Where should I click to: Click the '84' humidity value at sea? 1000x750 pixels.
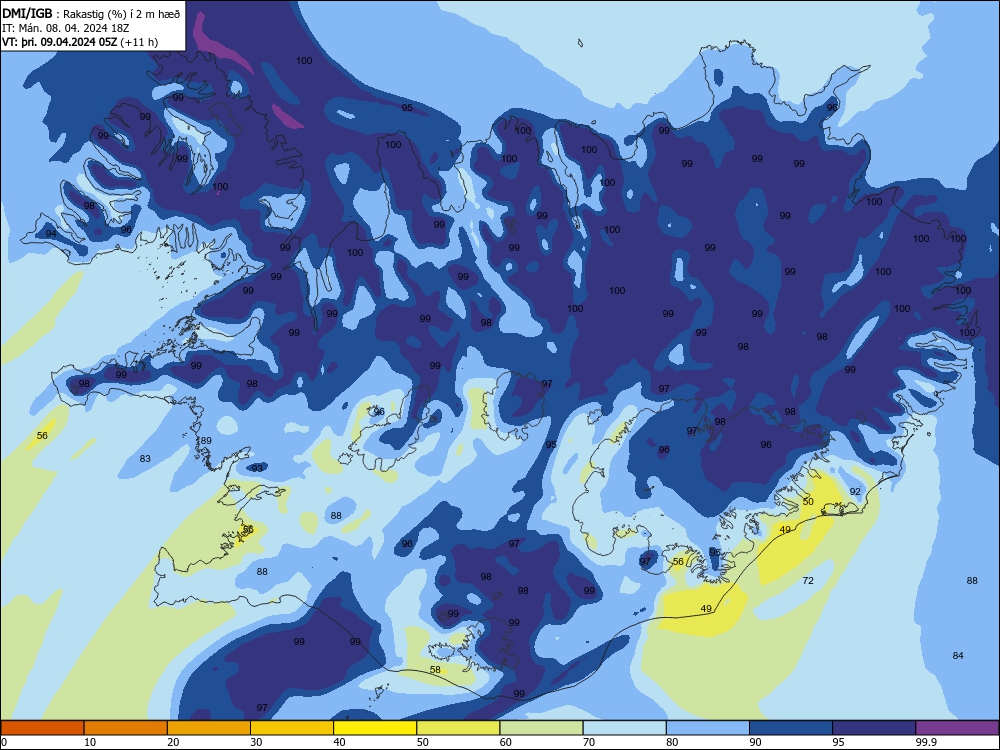958,656
